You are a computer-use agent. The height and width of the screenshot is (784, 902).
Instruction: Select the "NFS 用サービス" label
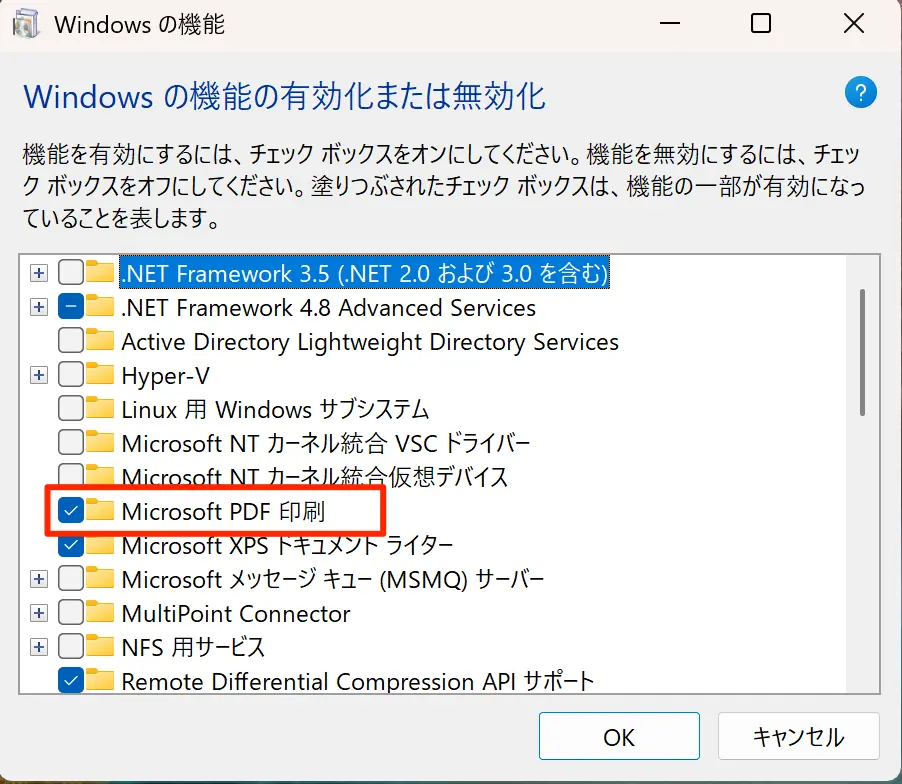point(193,647)
